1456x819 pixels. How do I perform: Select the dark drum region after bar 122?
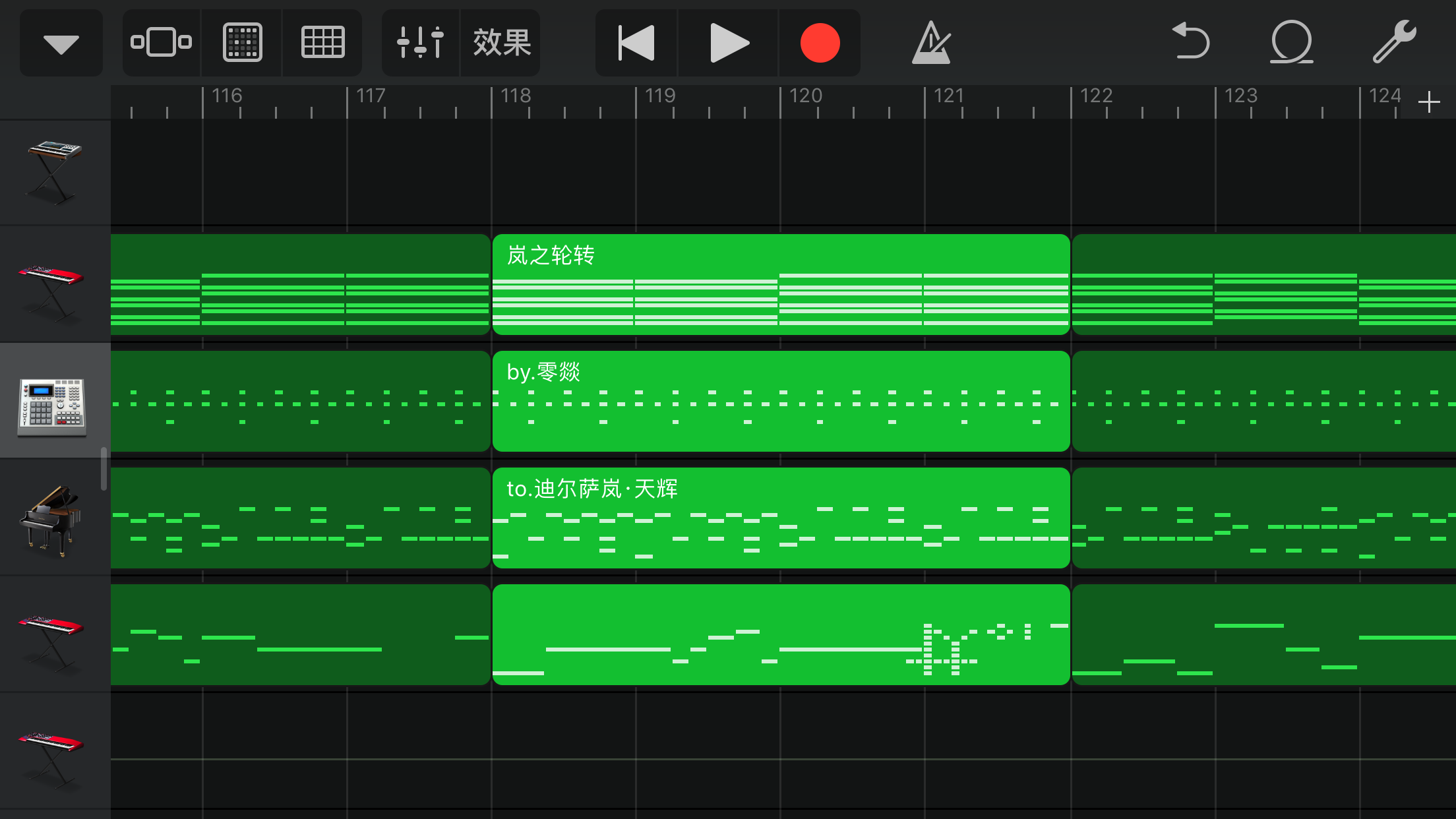(1263, 401)
